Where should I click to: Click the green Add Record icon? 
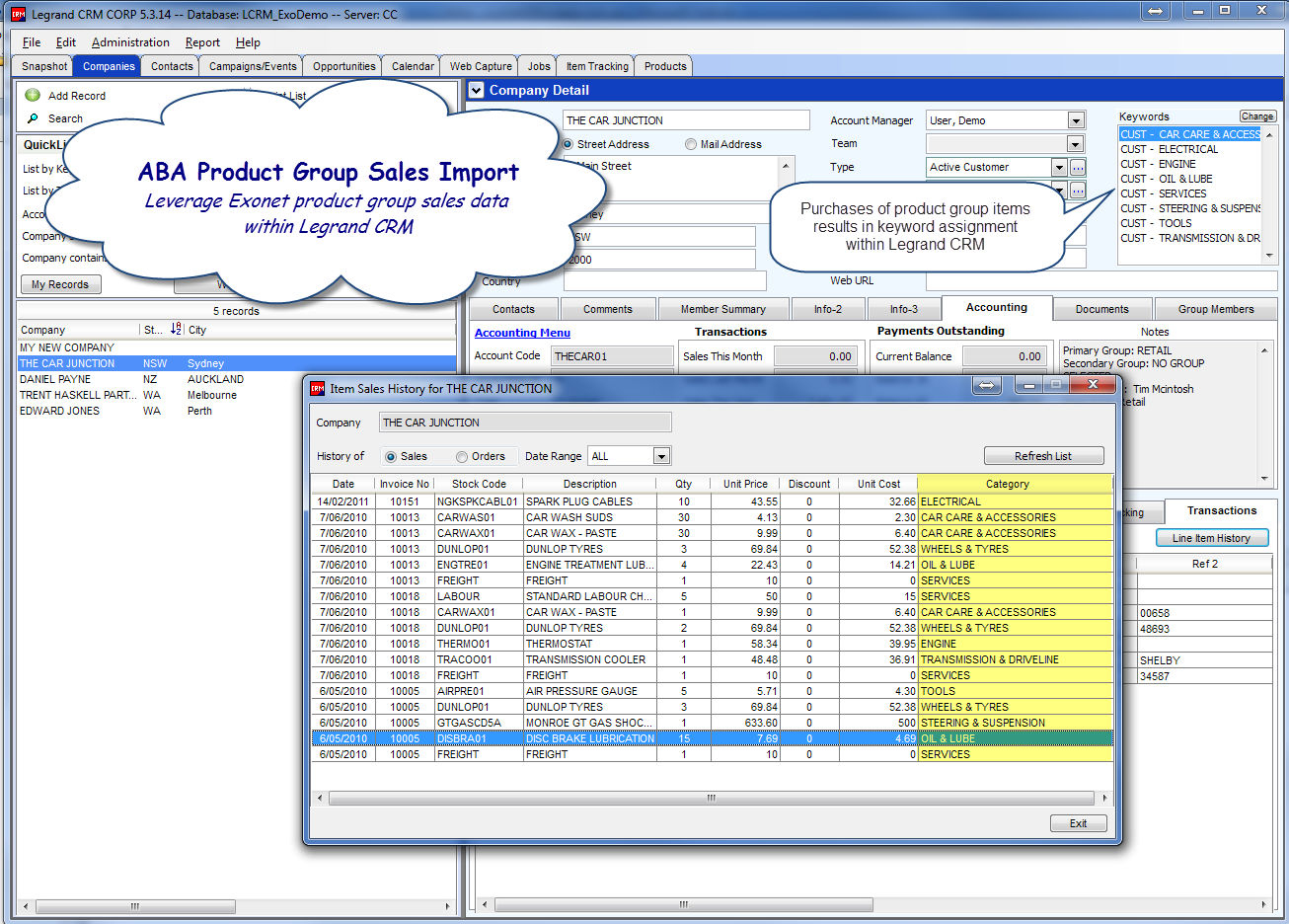pyautogui.click(x=33, y=96)
